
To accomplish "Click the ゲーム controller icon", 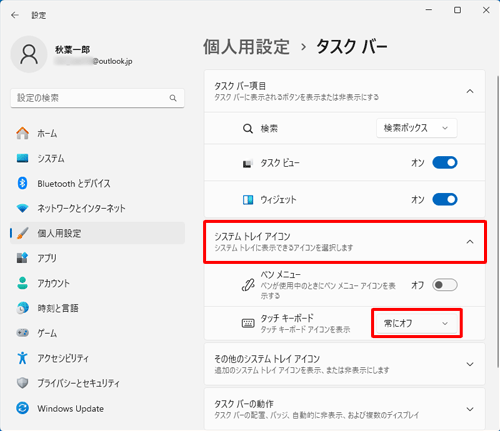I will (x=22, y=333).
